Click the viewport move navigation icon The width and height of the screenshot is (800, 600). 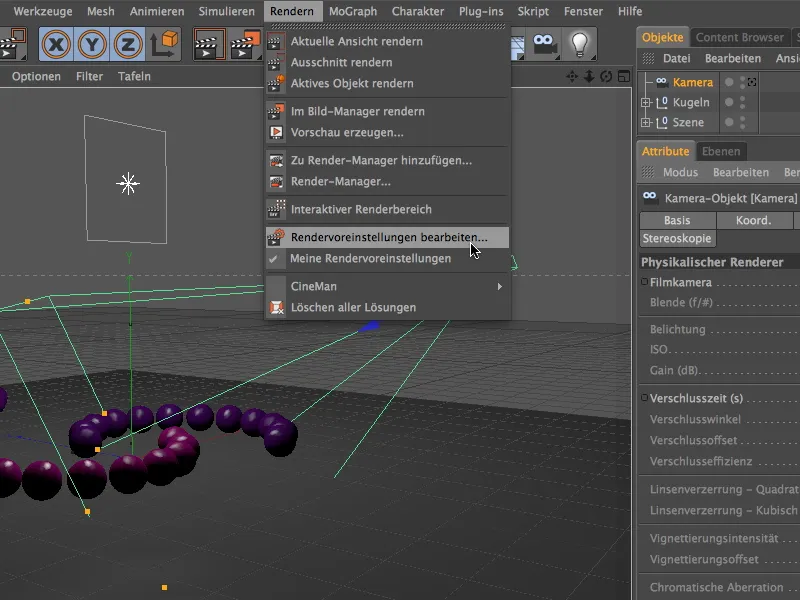(x=572, y=77)
